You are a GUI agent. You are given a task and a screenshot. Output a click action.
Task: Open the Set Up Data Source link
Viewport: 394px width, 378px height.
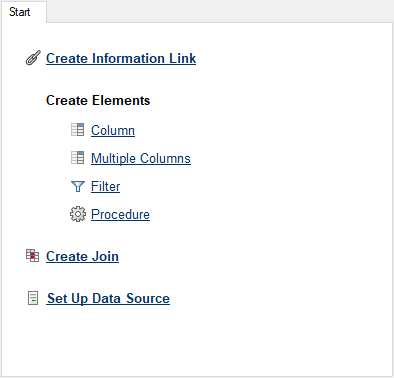pyautogui.click(x=108, y=298)
